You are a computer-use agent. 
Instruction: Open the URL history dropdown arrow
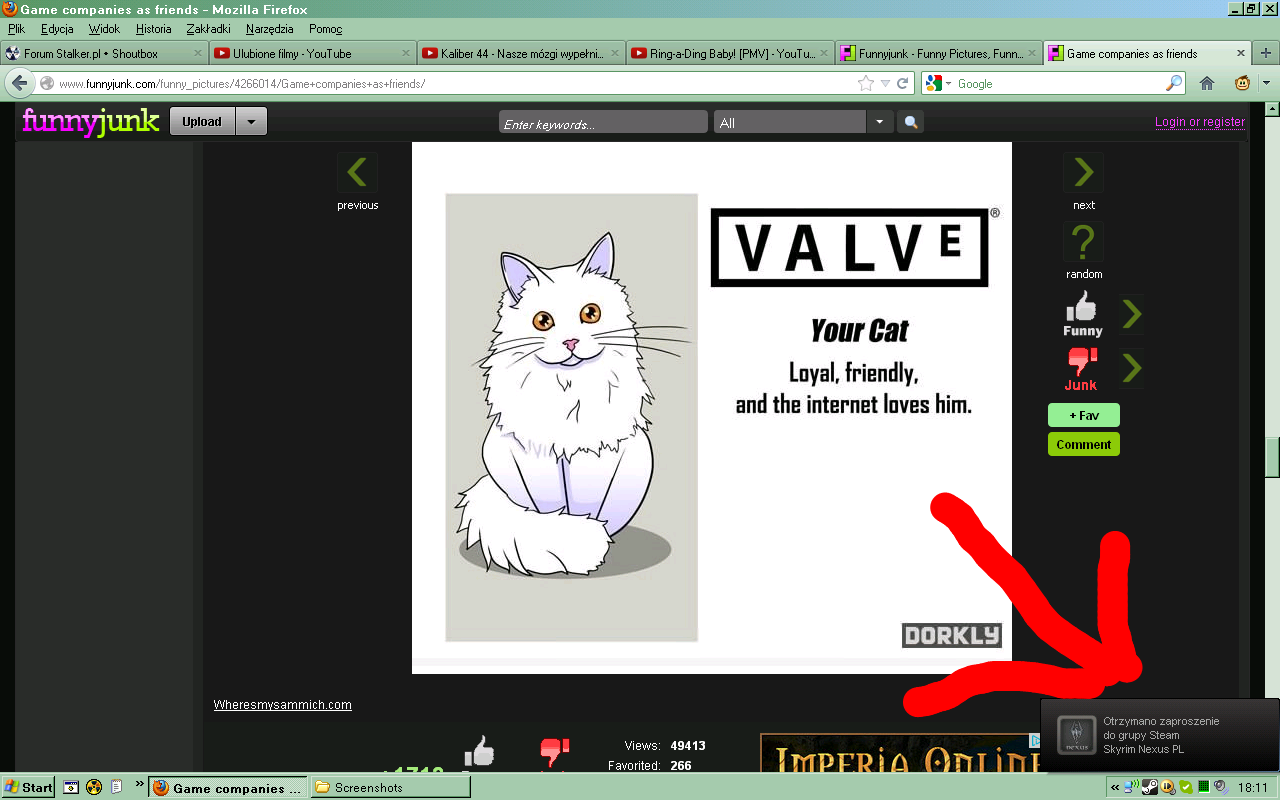point(885,83)
